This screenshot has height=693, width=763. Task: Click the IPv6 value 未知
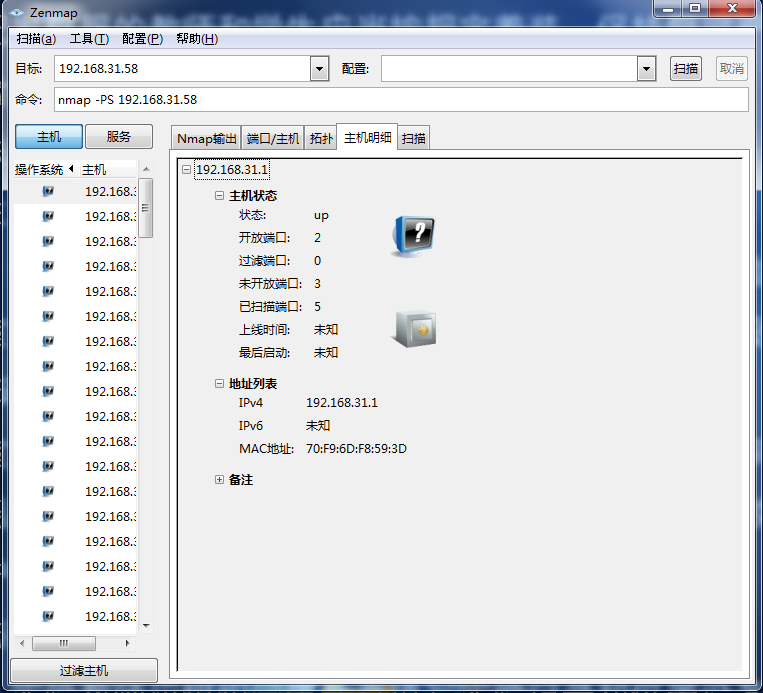(x=318, y=425)
